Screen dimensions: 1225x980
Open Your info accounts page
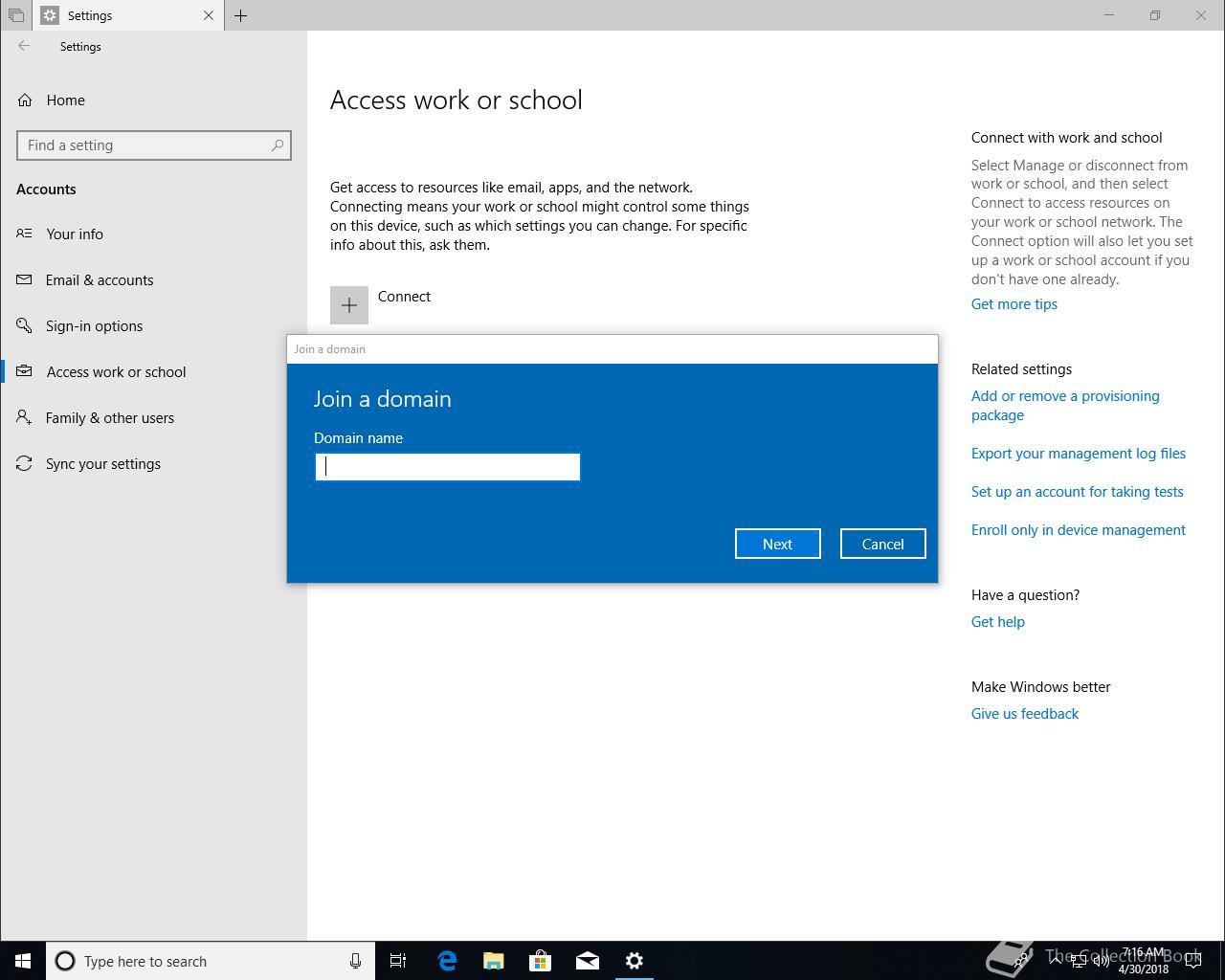point(75,234)
